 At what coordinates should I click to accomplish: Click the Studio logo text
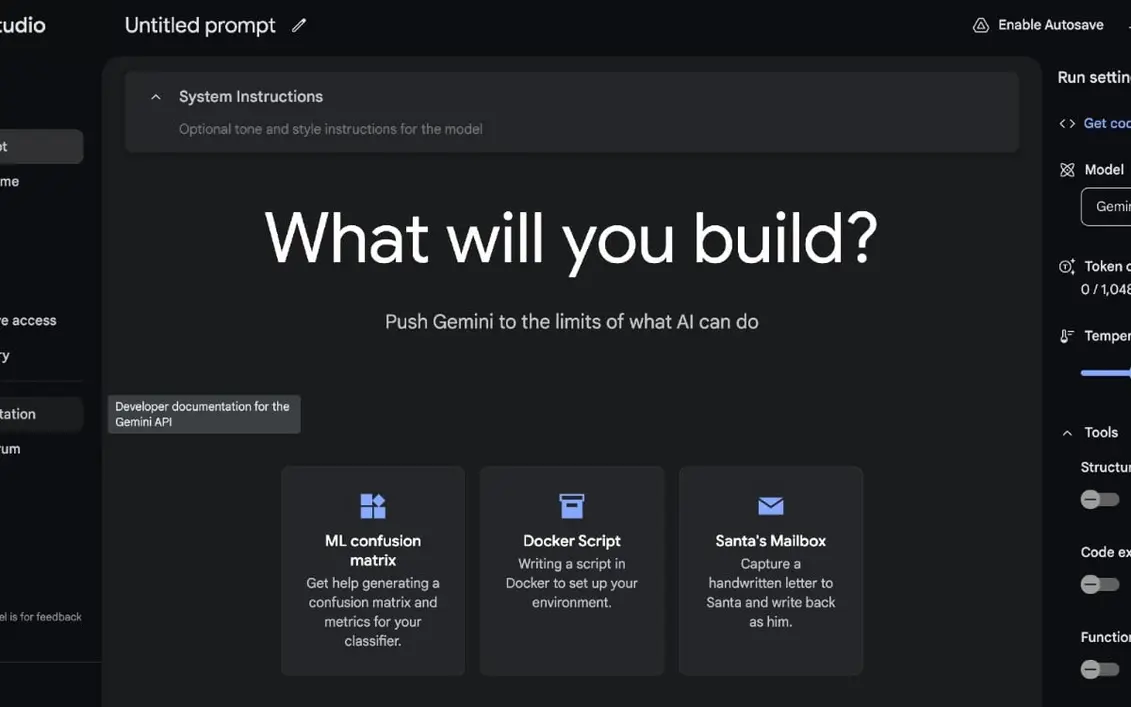[22, 25]
